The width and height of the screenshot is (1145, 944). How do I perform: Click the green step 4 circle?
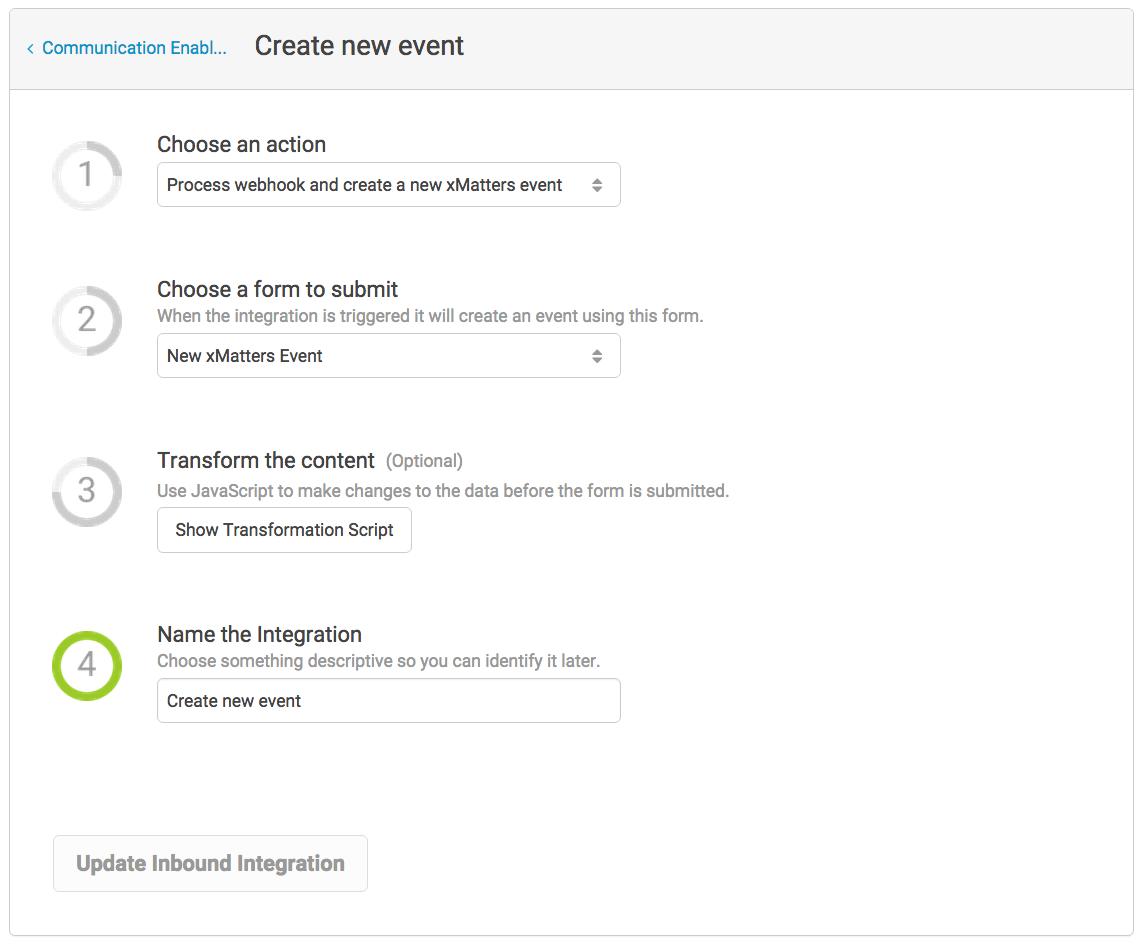(x=87, y=666)
